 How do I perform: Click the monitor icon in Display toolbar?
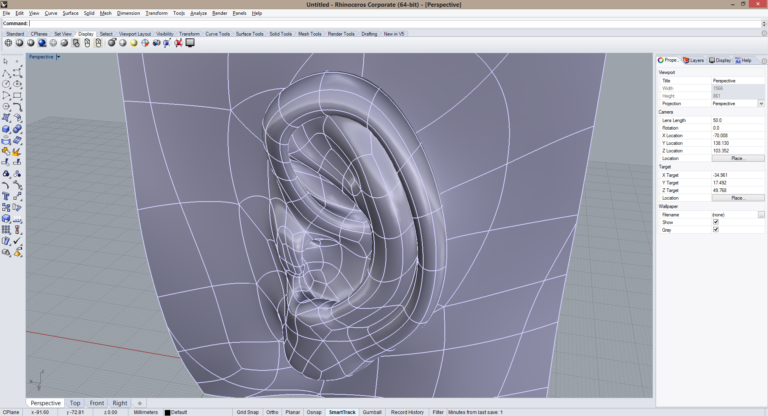click(190, 43)
